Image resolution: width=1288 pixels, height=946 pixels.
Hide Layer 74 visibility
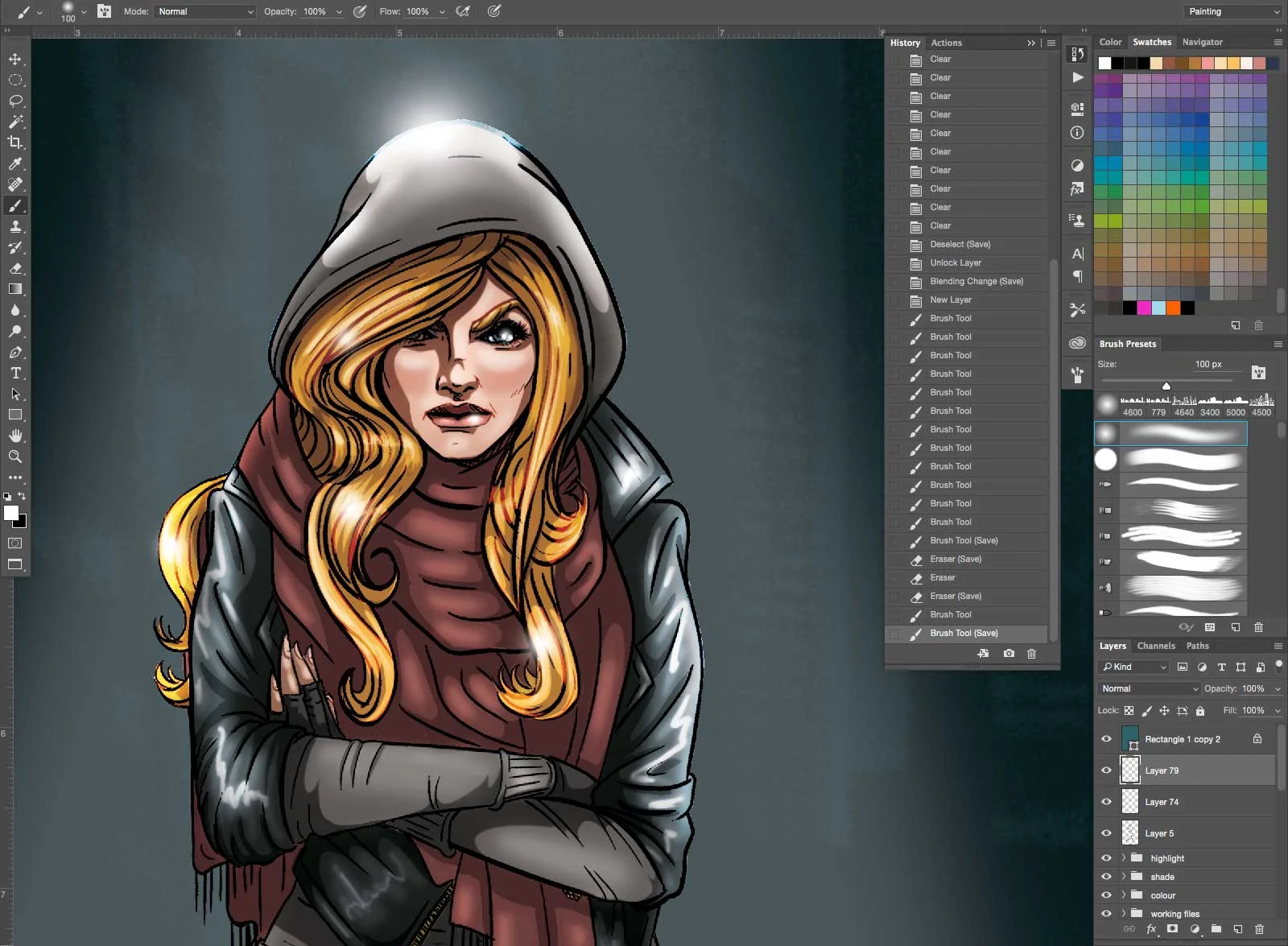[x=1106, y=802]
